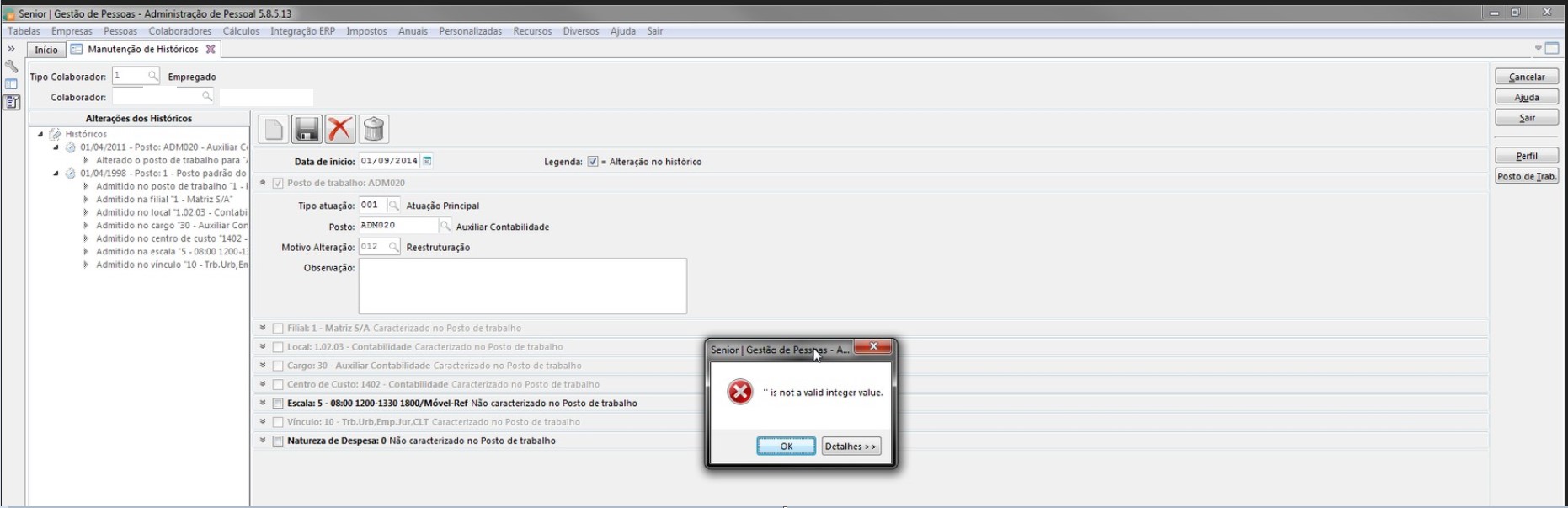
Task: Toggle the Escala: 5 checkbox
Action: click(278, 404)
